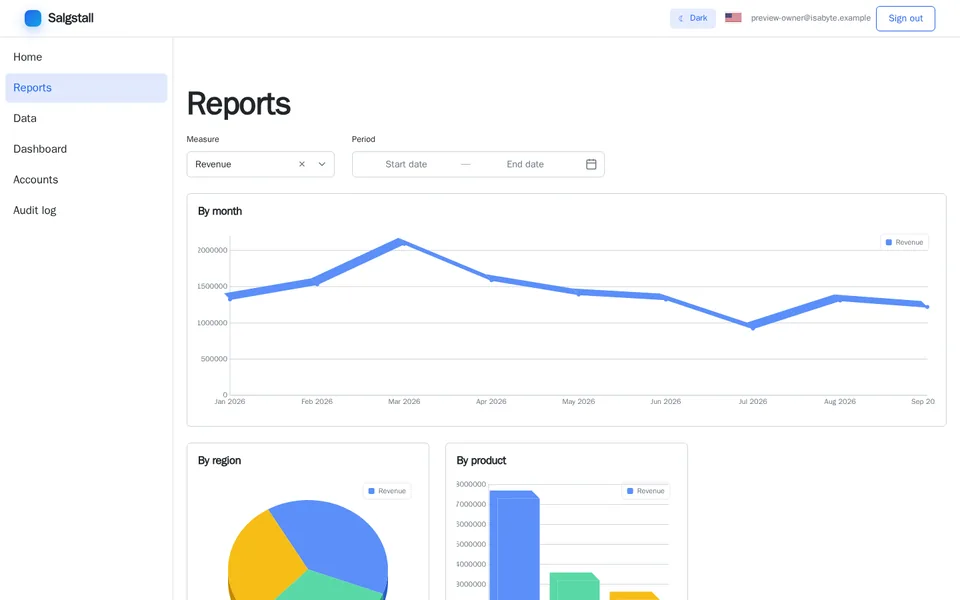This screenshot has width=960, height=600.
Task: Sign out of the account
Action: pos(905,18)
